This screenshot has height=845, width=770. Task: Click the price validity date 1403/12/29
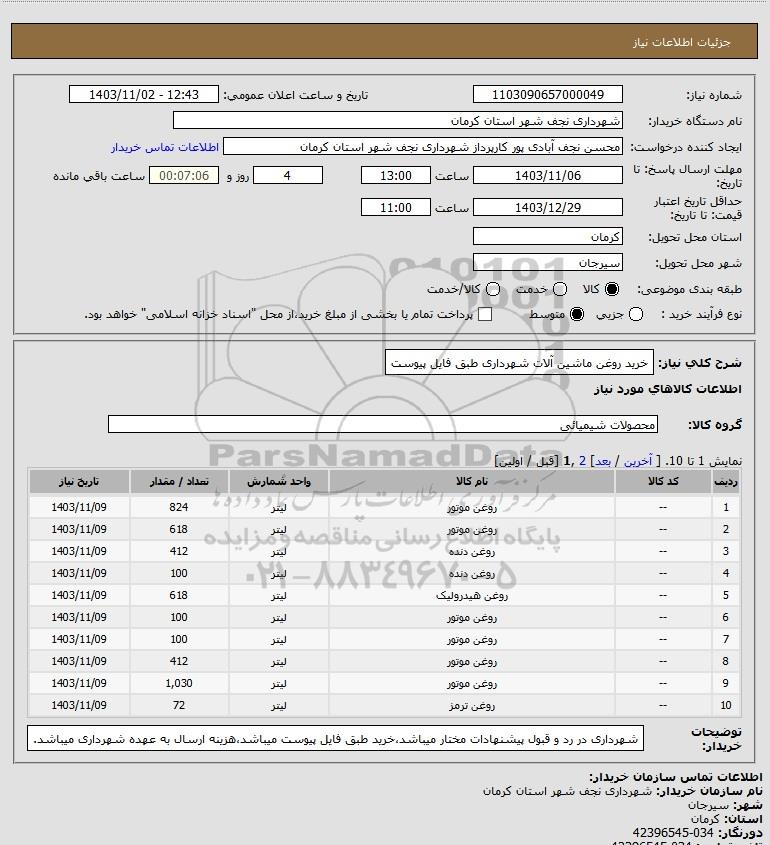pyautogui.click(x=547, y=207)
